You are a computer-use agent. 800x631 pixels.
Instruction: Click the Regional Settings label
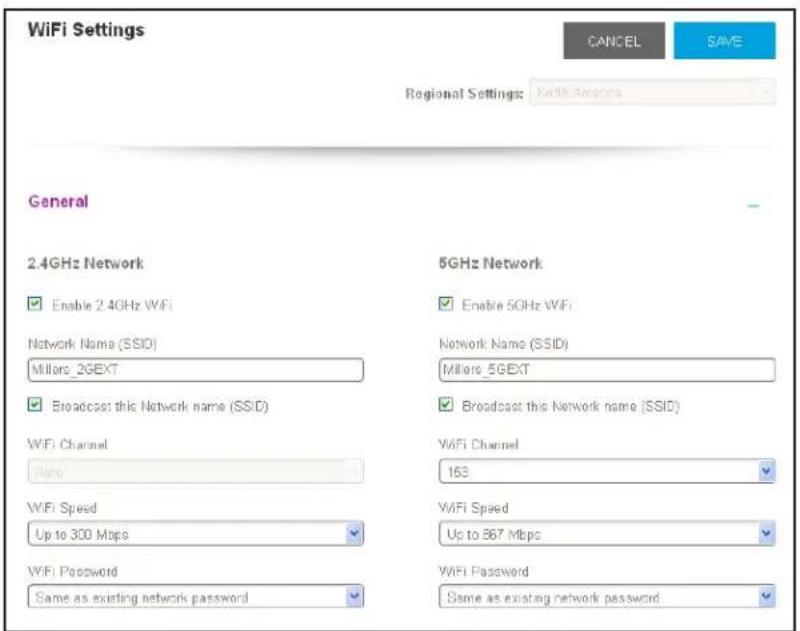coord(464,94)
